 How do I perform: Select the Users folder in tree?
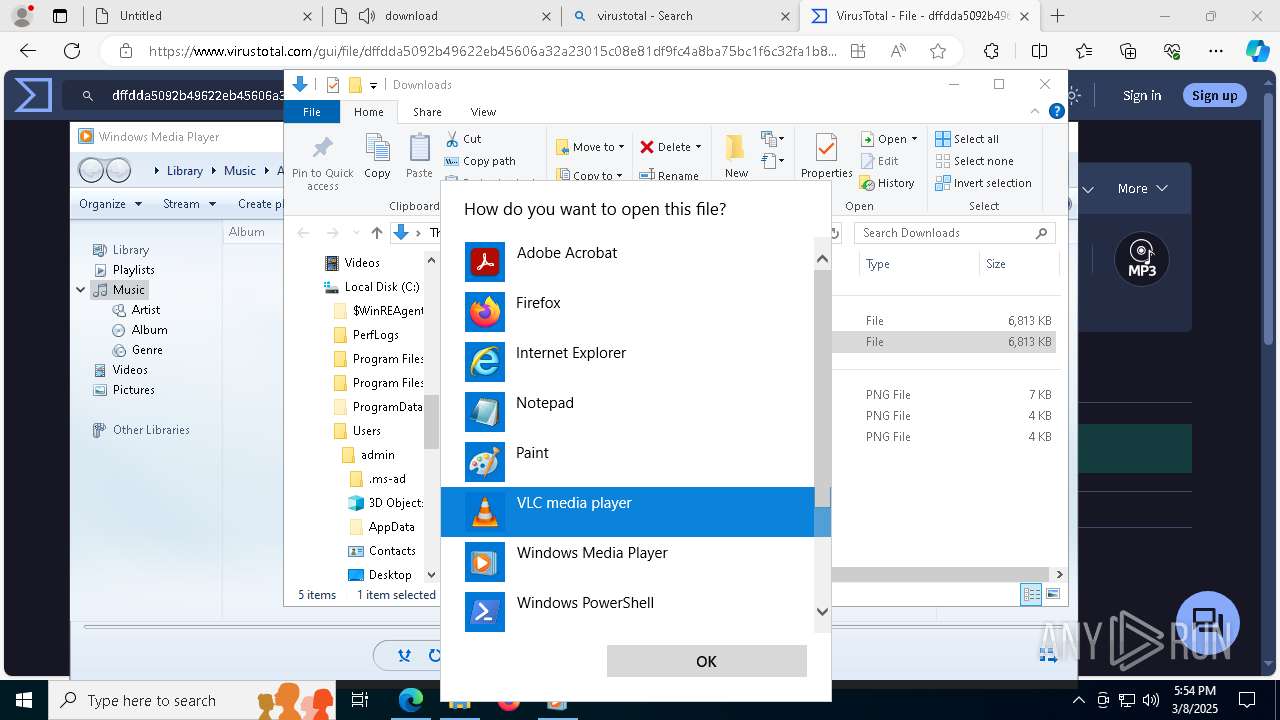pos(357,431)
